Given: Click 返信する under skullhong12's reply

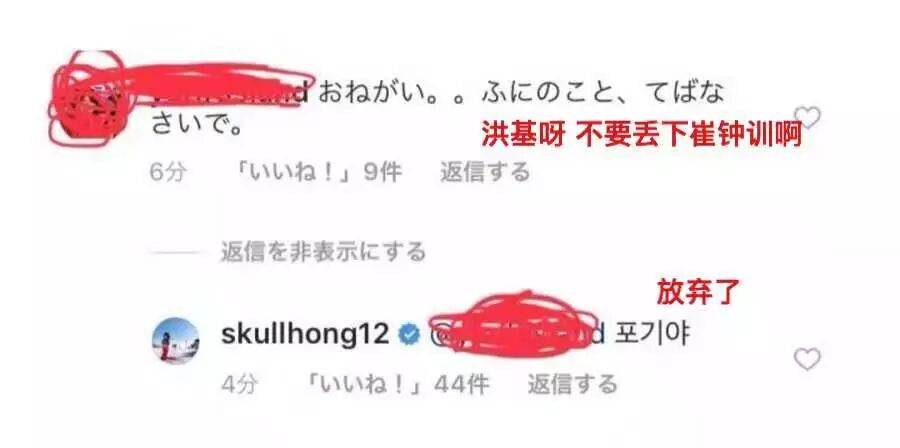Looking at the screenshot, I should coord(572,384).
